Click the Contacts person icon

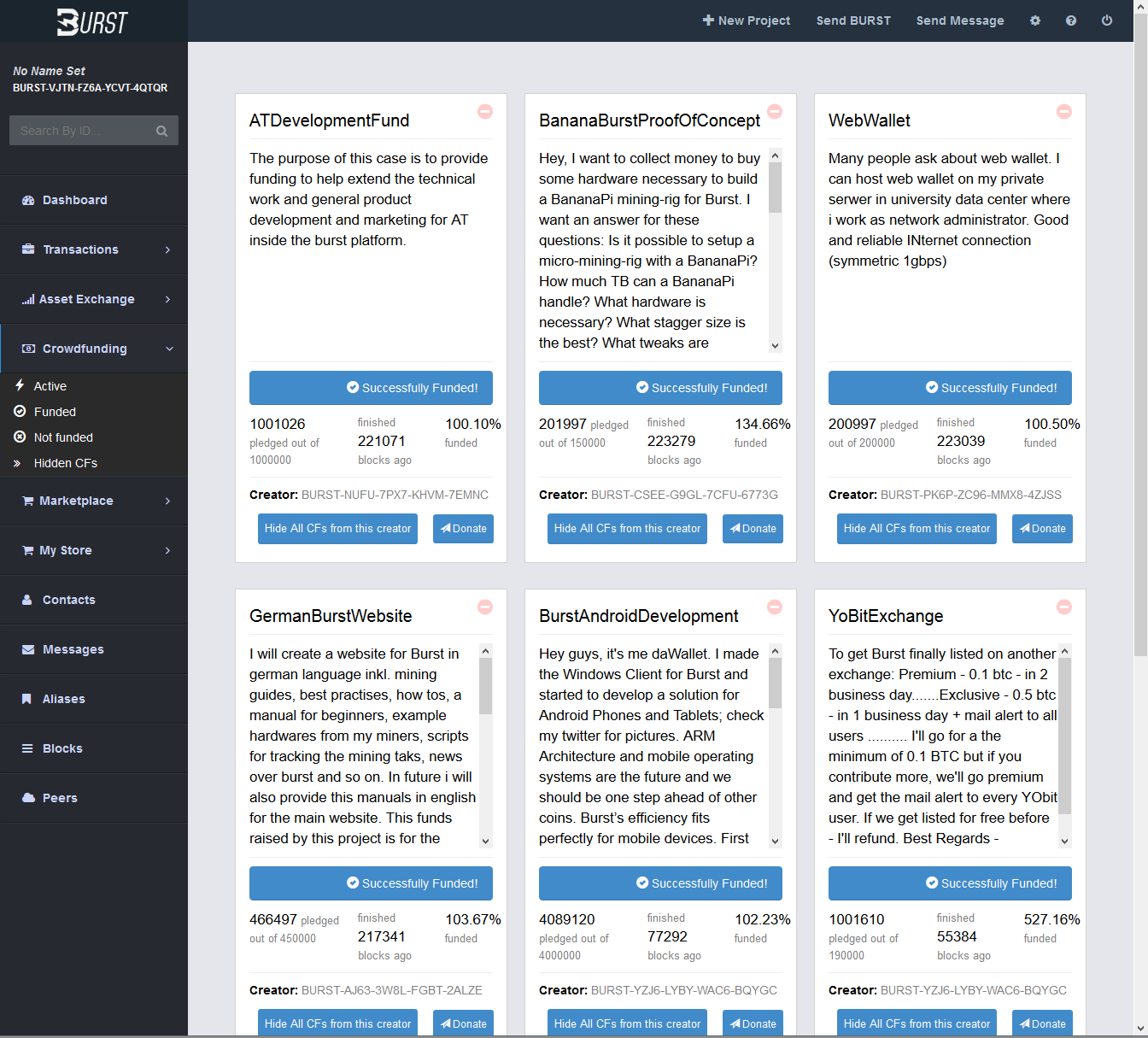[x=27, y=600]
